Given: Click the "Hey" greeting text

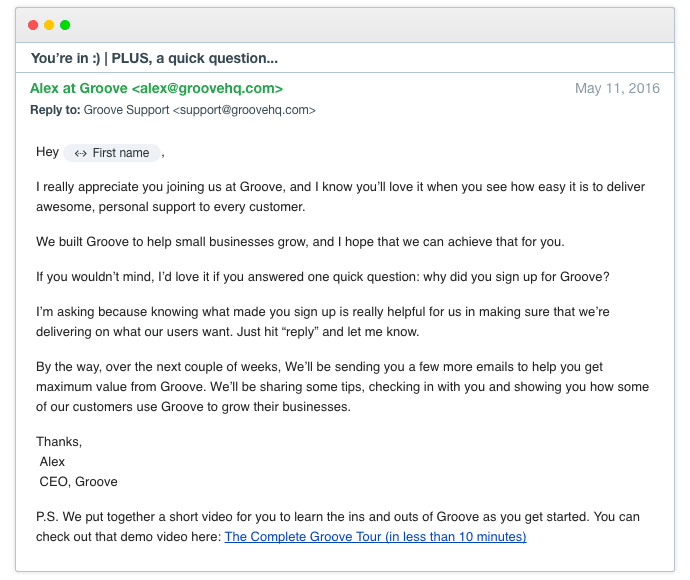Looking at the screenshot, I should pyautogui.click(x=47, y=153).
